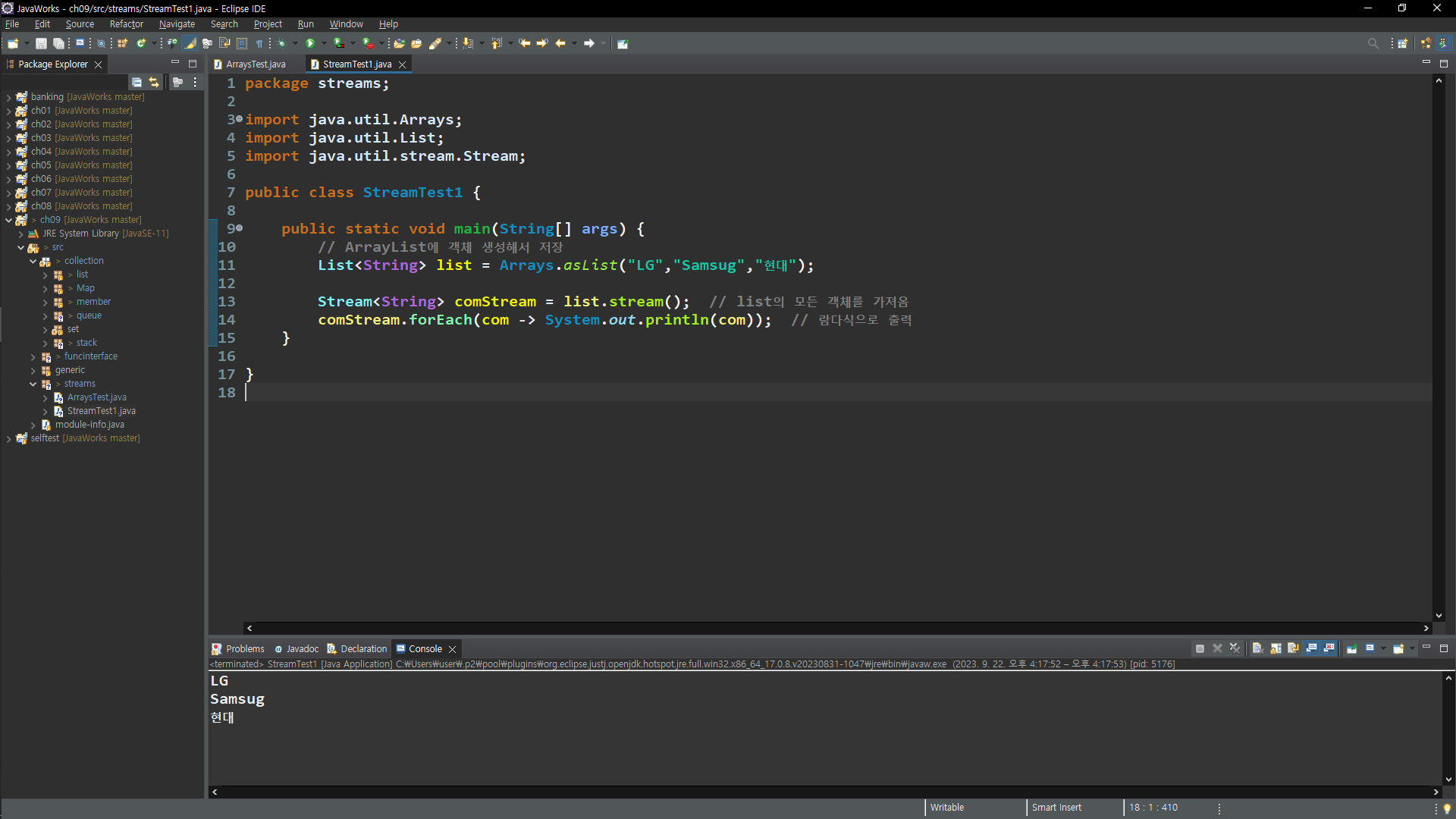Viewport: 1456px width, 819px height.
Task: Open the Refactor menu
Action: click(126, 24)
